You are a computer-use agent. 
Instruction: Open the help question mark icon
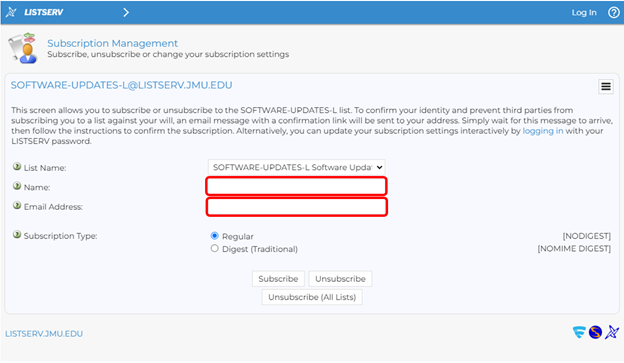point(613,12)
